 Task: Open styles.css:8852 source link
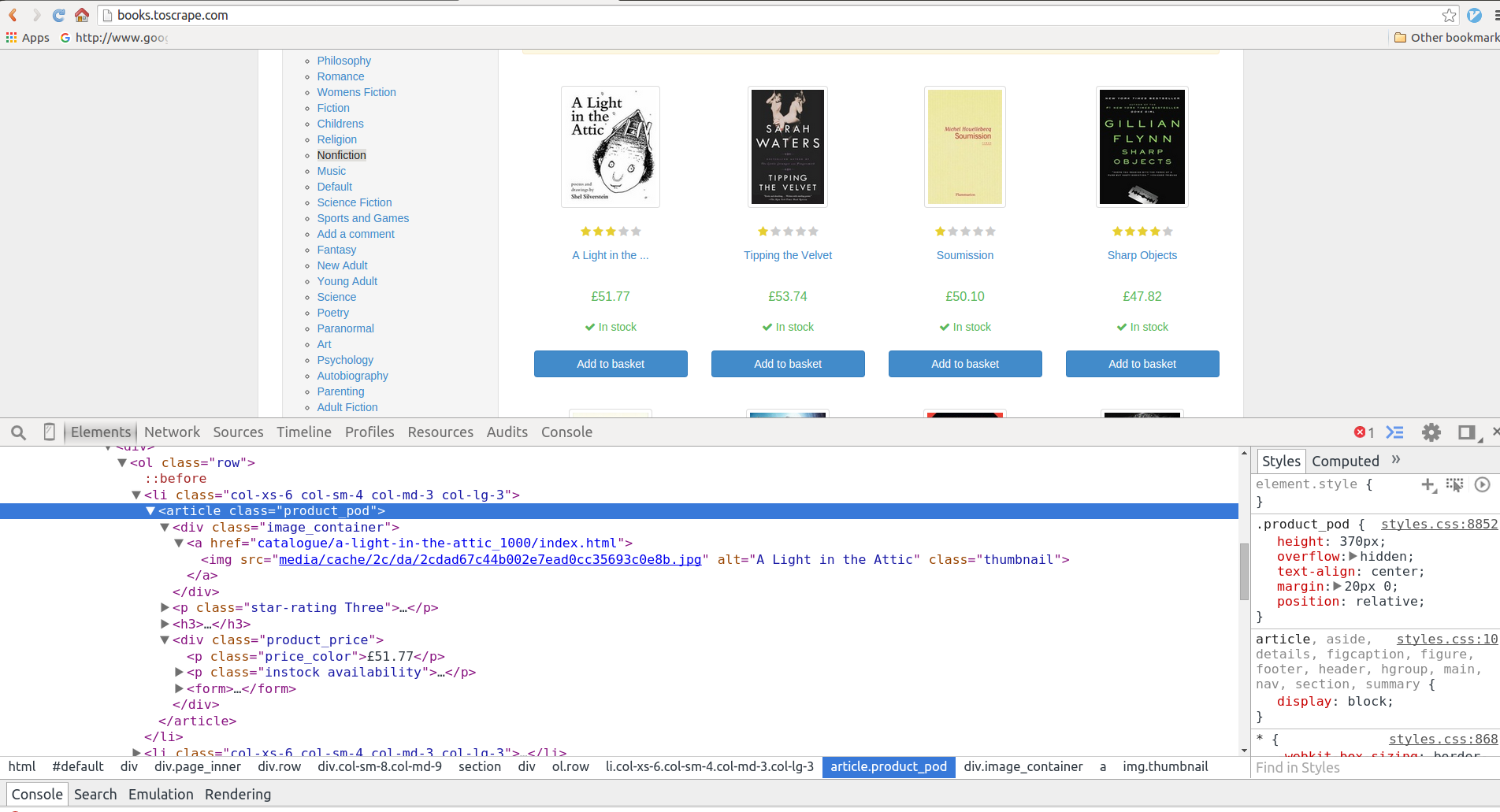point(1439,525)
